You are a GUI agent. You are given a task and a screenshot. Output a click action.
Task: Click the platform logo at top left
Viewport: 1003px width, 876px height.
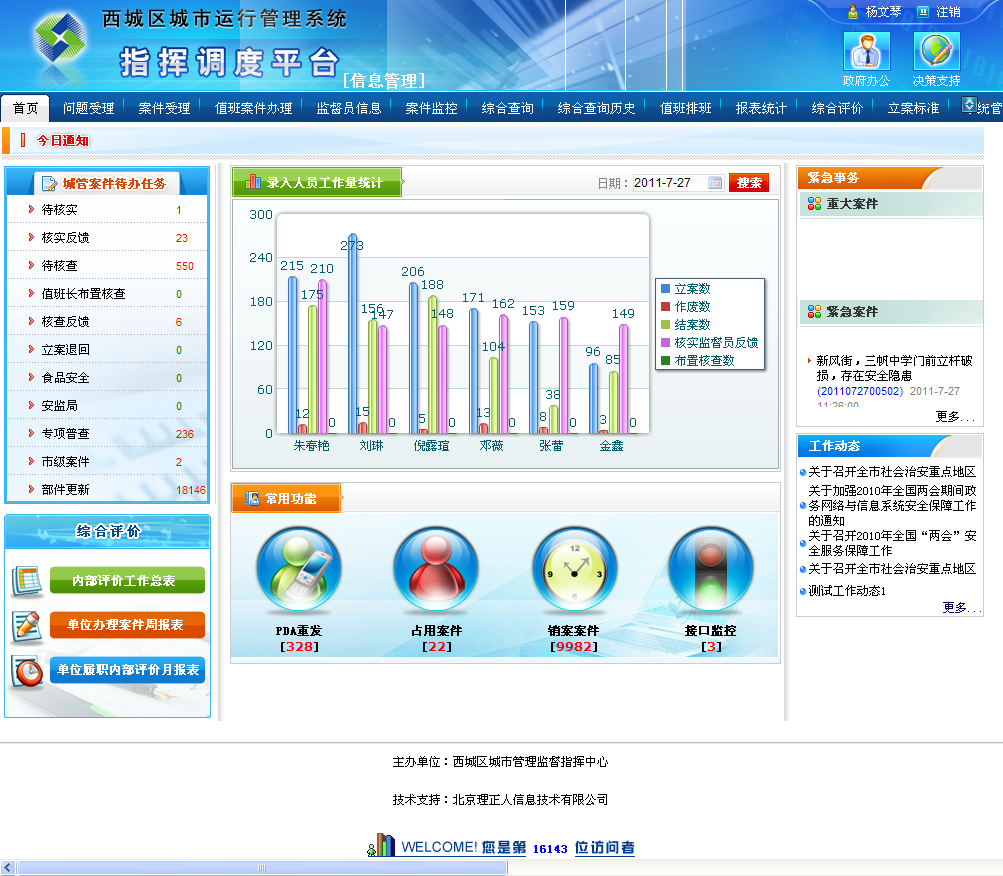(60, 40)
